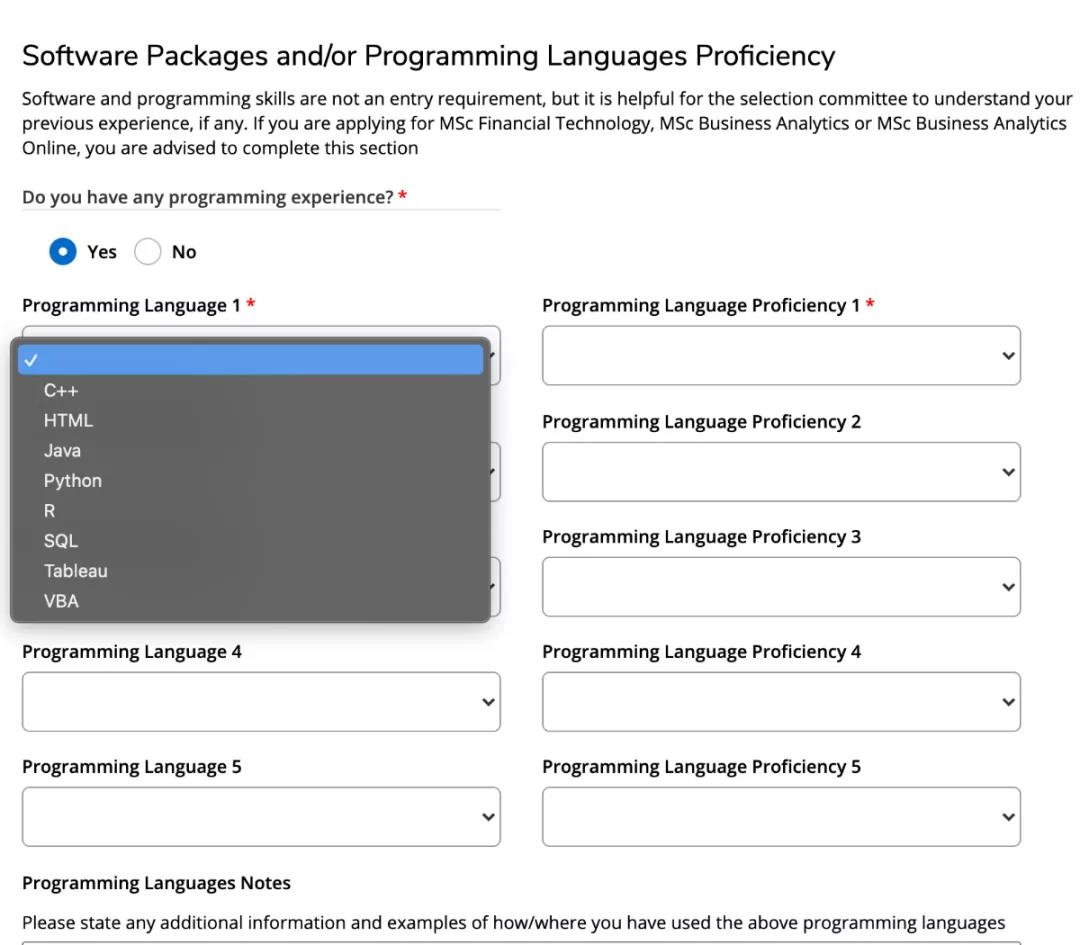Screen dimensions: 1080x945
Task: Choose C++ from the open dropdown list
Action: [61, 391]
